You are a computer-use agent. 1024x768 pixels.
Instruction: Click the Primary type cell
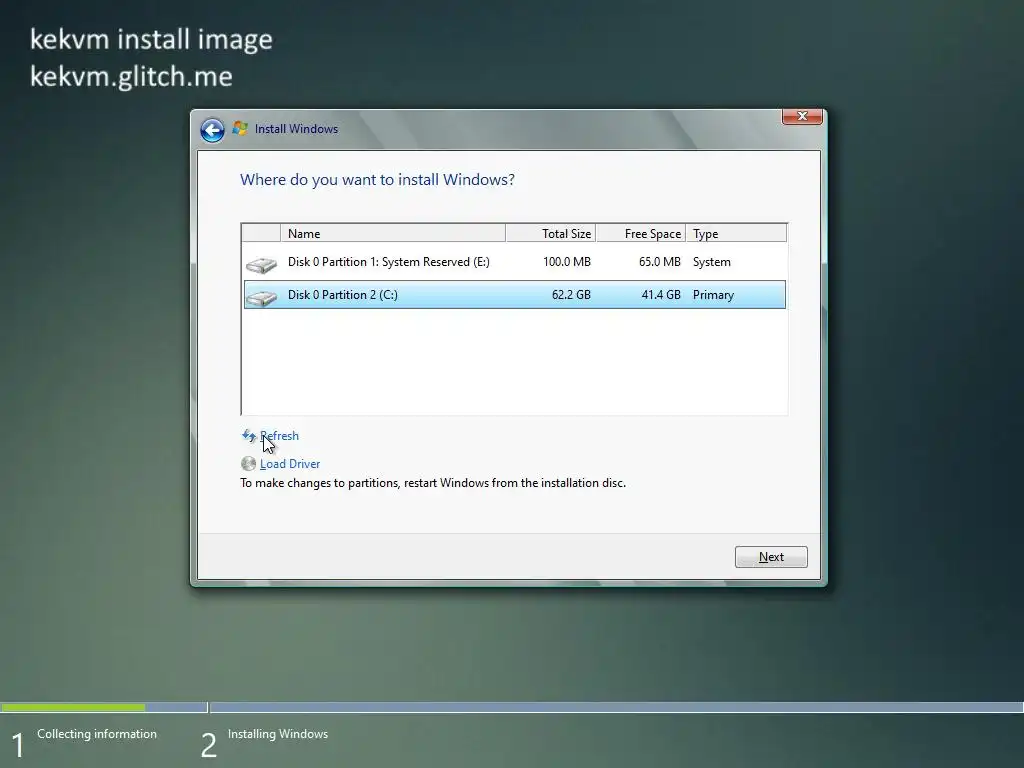point(713,295)
